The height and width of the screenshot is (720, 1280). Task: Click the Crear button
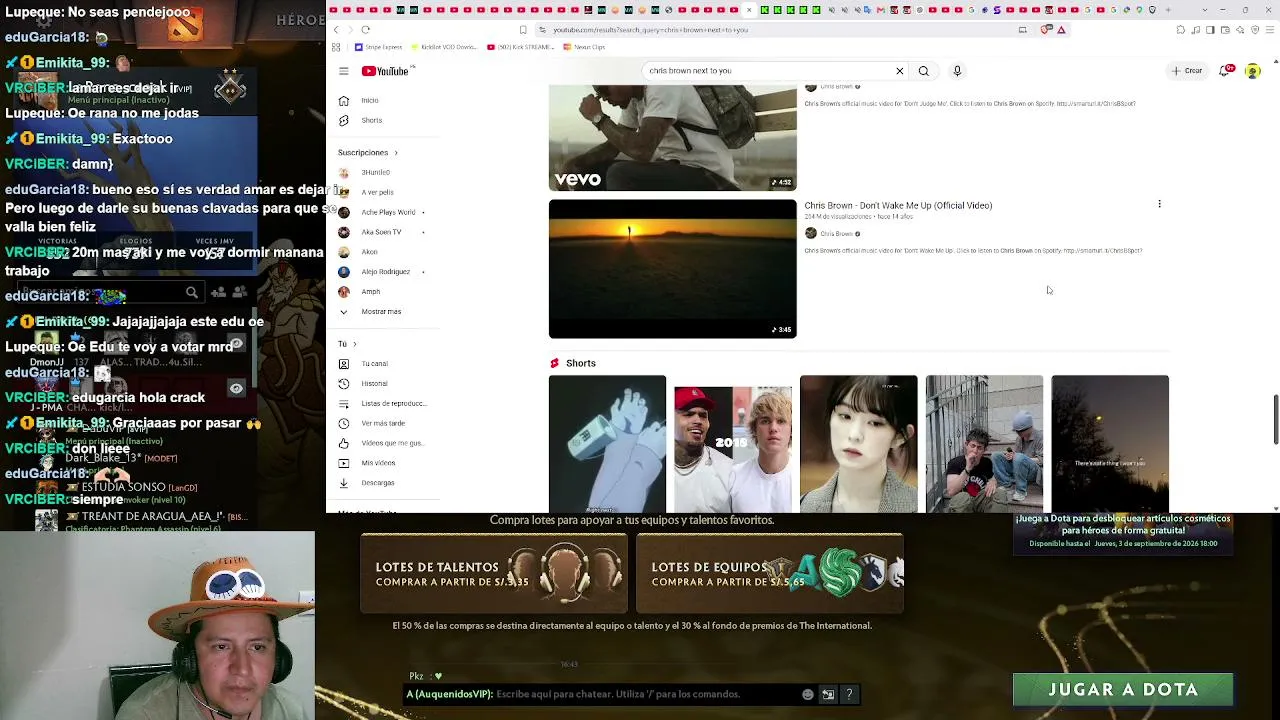pos(1187,71)
